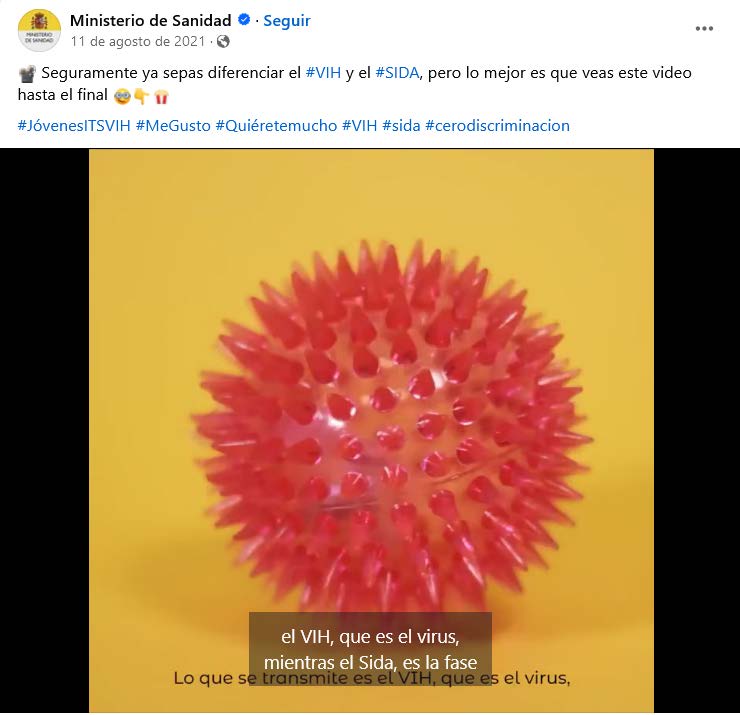740x715 pixels.
Task: Click the Ministerio de Sanidad profile picture
Action: [x=39, y=30]
